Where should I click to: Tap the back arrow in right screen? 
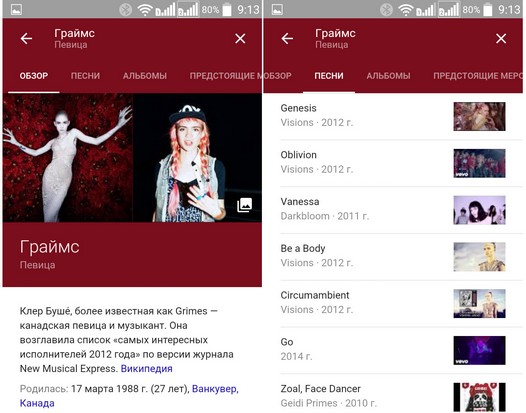pyautogui.click(x=287, y=39)
